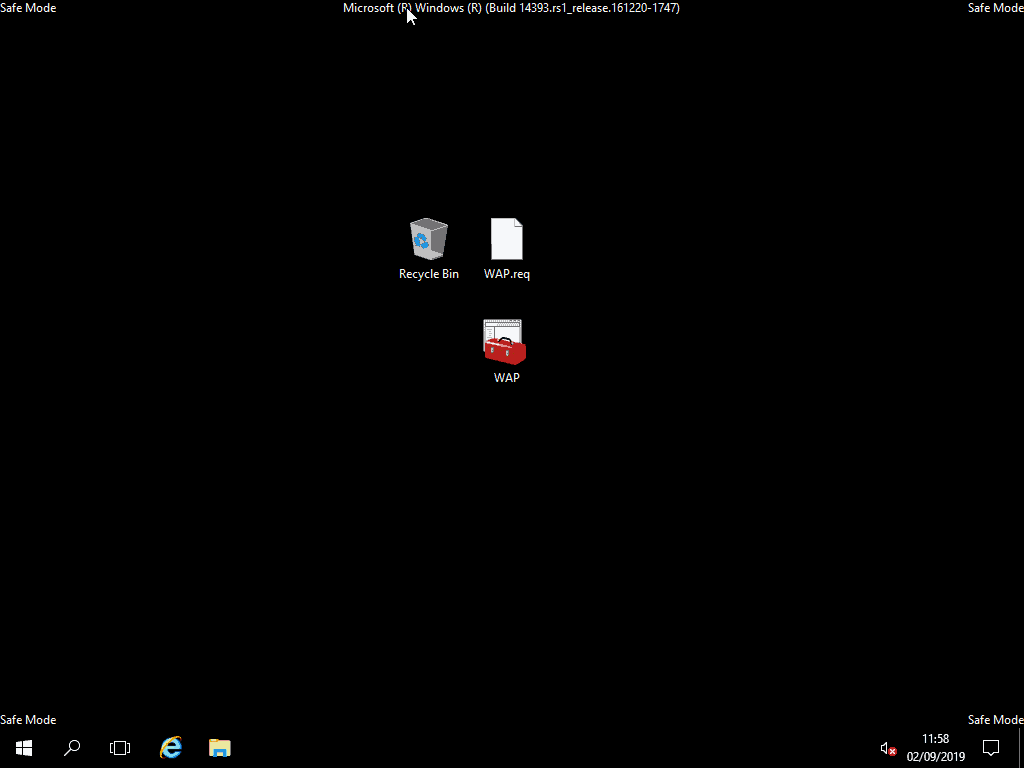Click the bottom-left Safe Mode label
The width and height of the screenshot is (1024, 768).
coord(28,719)
